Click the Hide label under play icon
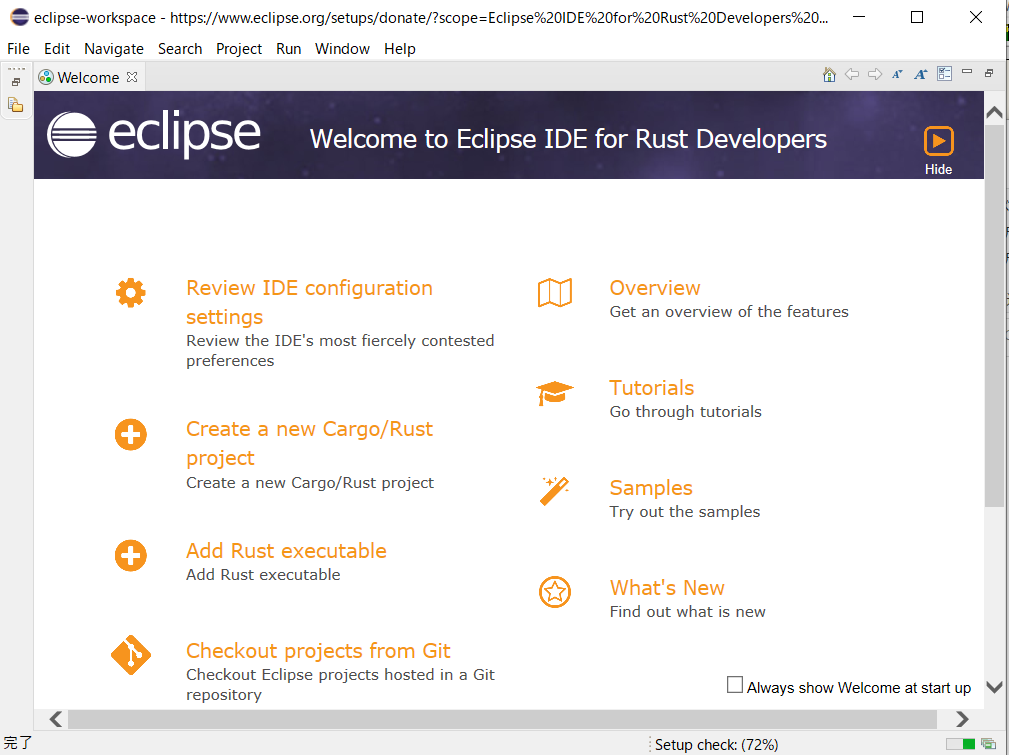The width and height of the screenshot is (1009, 755). pos(938,169)
